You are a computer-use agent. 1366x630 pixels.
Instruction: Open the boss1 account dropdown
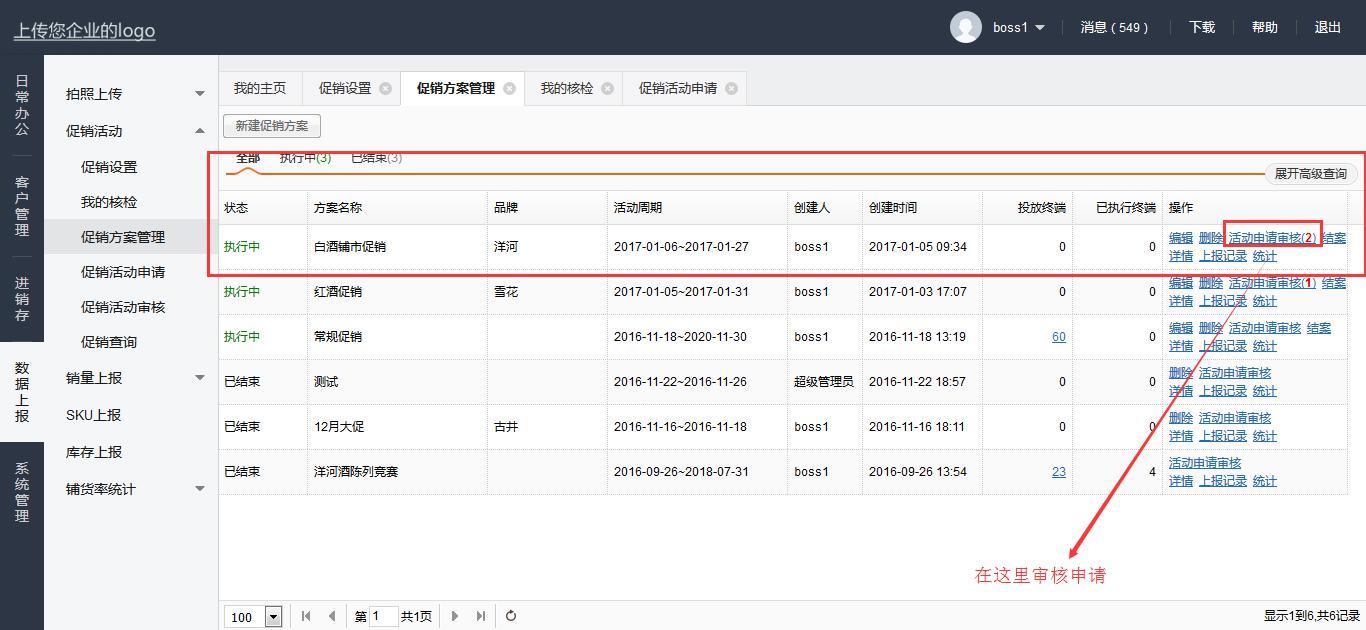tap(1040, 28)
